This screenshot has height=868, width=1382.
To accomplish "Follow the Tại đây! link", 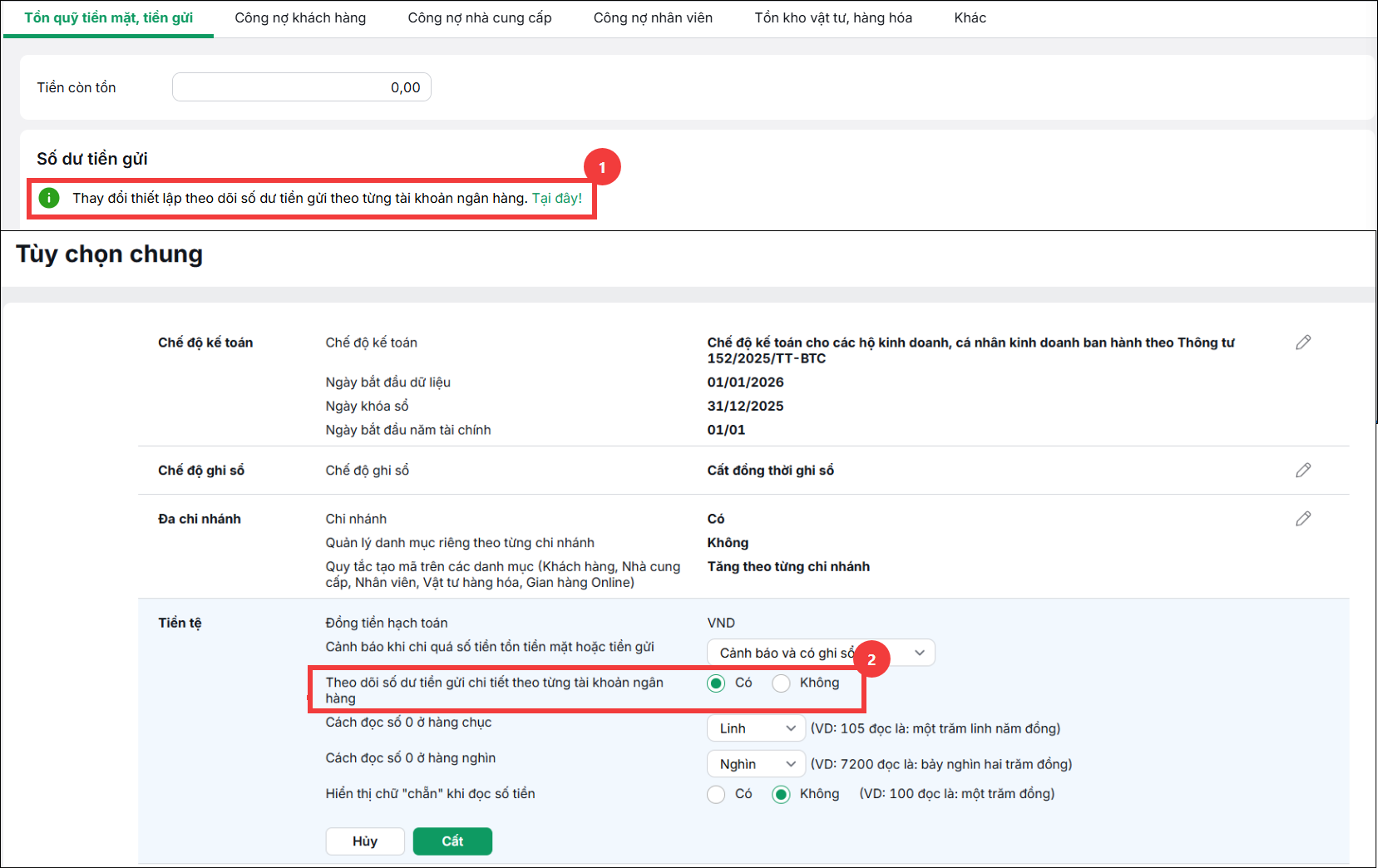I will point(557,198).
